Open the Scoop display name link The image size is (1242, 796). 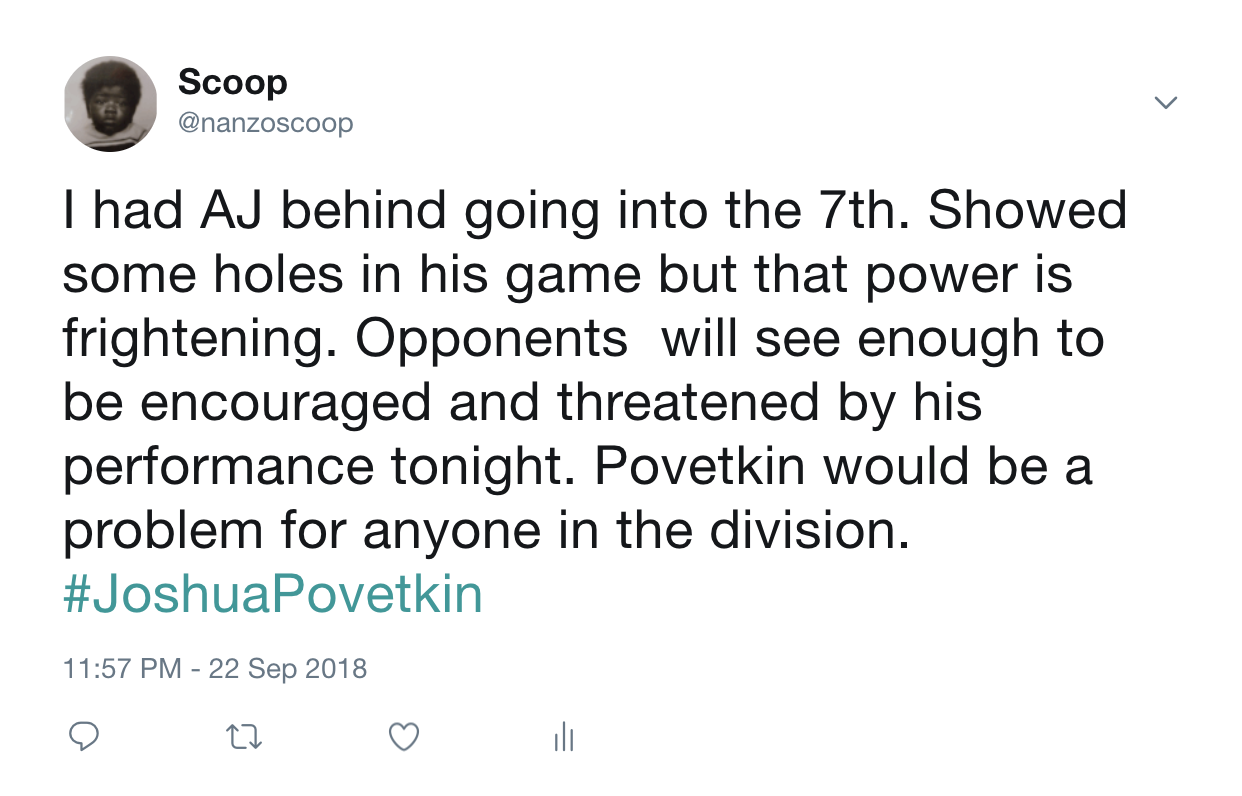pyautogui.click(x=232, y=82)
